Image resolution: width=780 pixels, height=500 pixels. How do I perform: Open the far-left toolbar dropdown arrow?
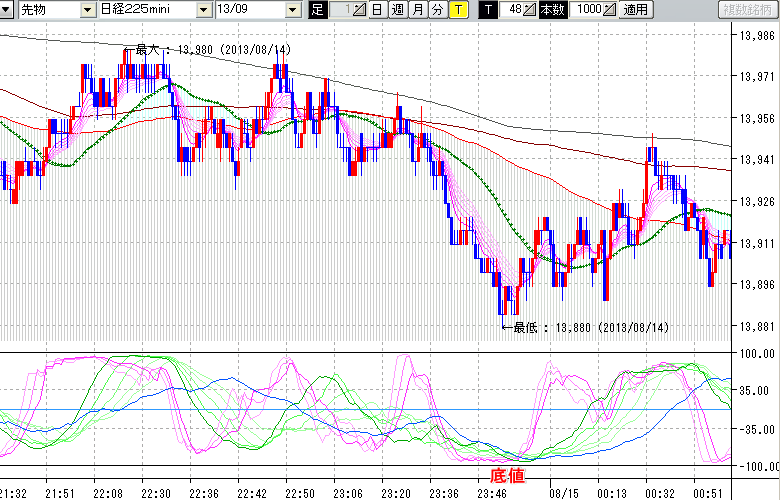pyautogui.click(x=6, y=10)
